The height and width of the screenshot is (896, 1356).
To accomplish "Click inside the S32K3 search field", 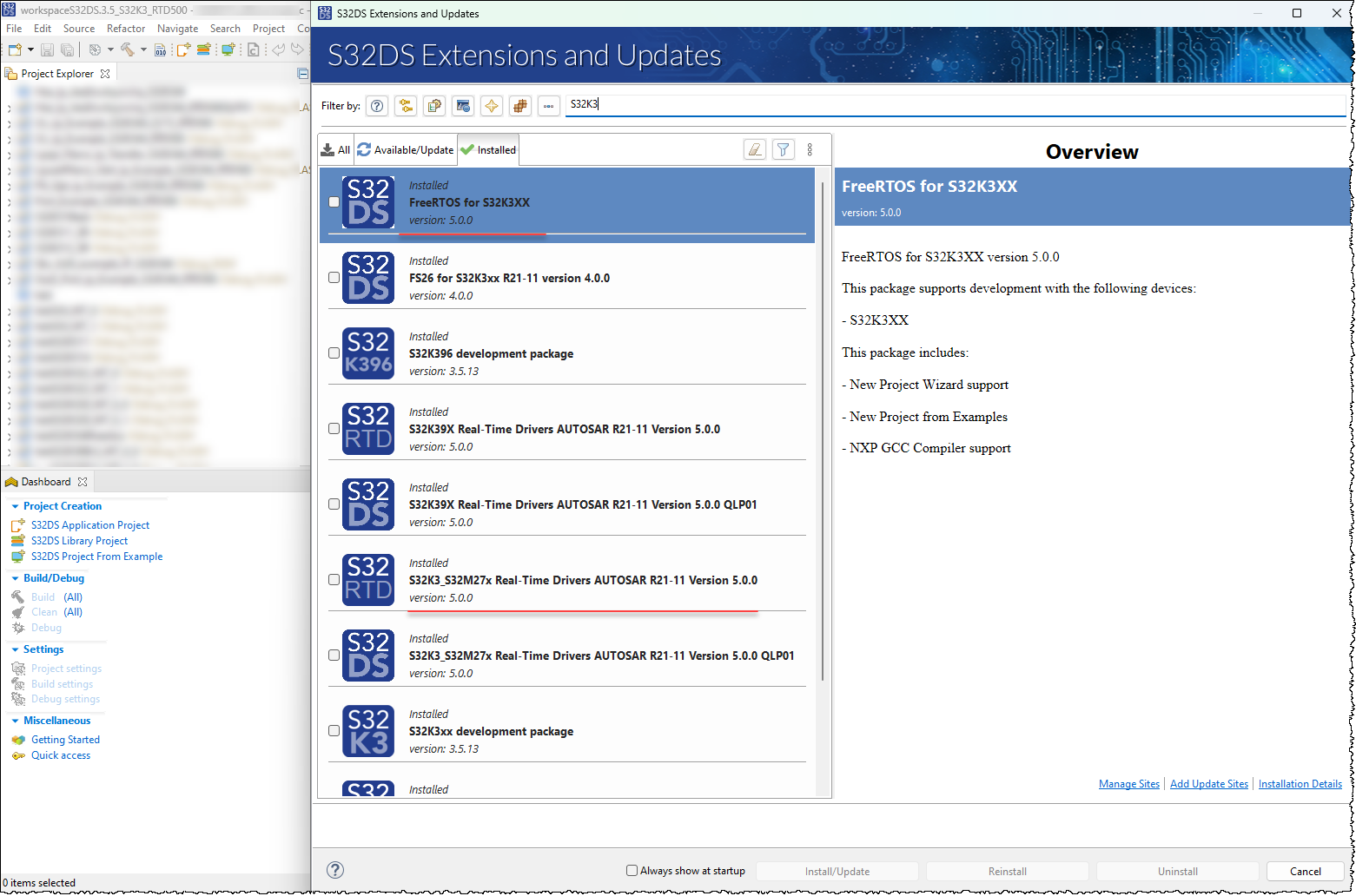I will [695, 103].
